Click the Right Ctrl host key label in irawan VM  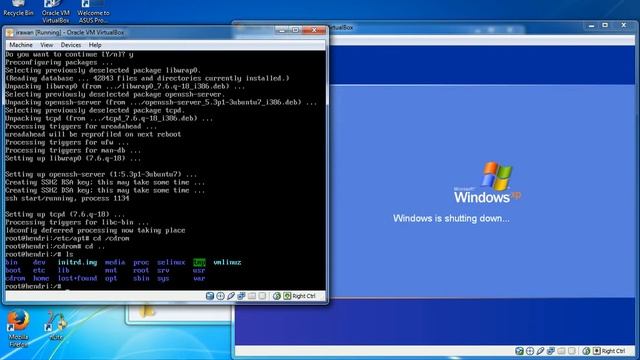coord(304,296)
